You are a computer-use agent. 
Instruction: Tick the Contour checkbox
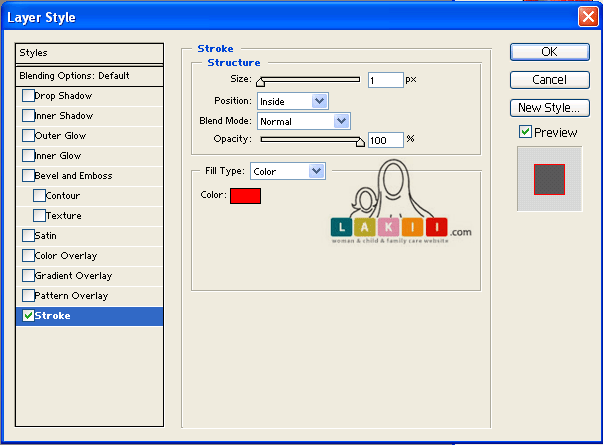click(x=39, y=196)
